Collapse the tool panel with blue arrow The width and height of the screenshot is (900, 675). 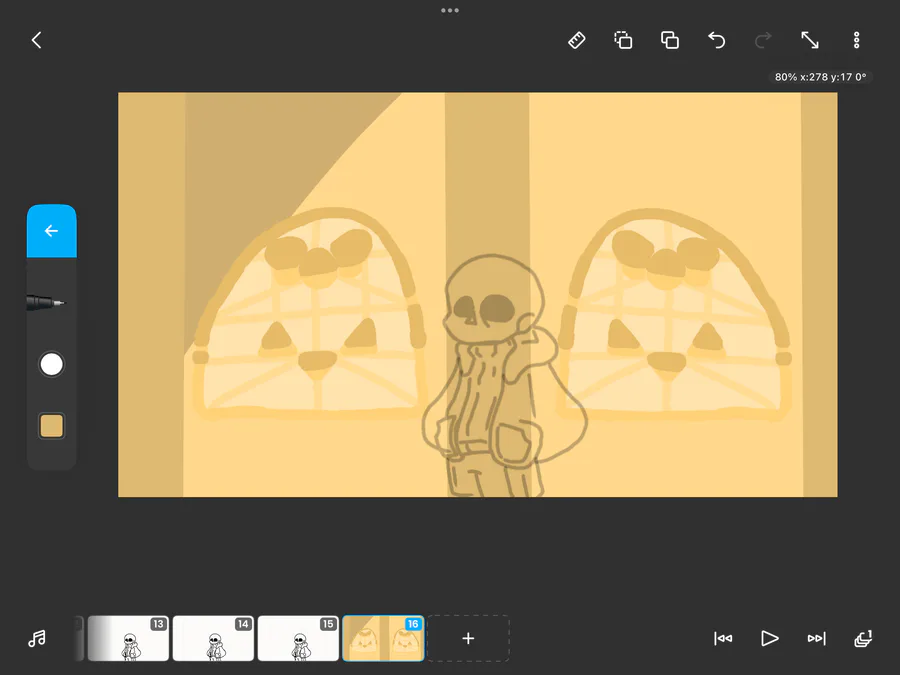point(52,231)
